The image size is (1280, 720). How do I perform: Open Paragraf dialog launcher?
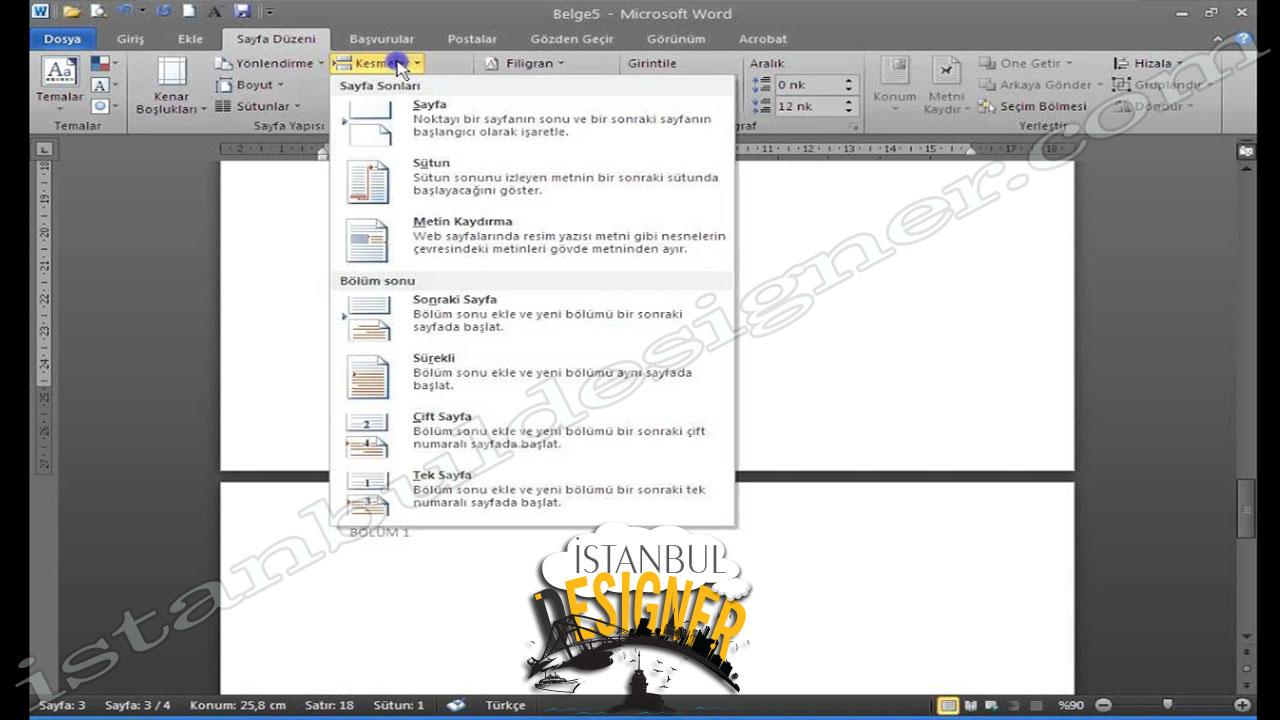click(855, 128)
